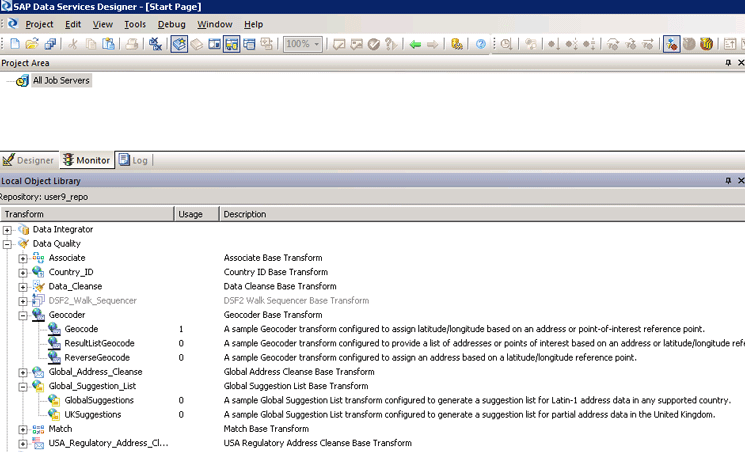Click the Paste toolbar icon
The image size is (745, 452).
coord(108,44)
